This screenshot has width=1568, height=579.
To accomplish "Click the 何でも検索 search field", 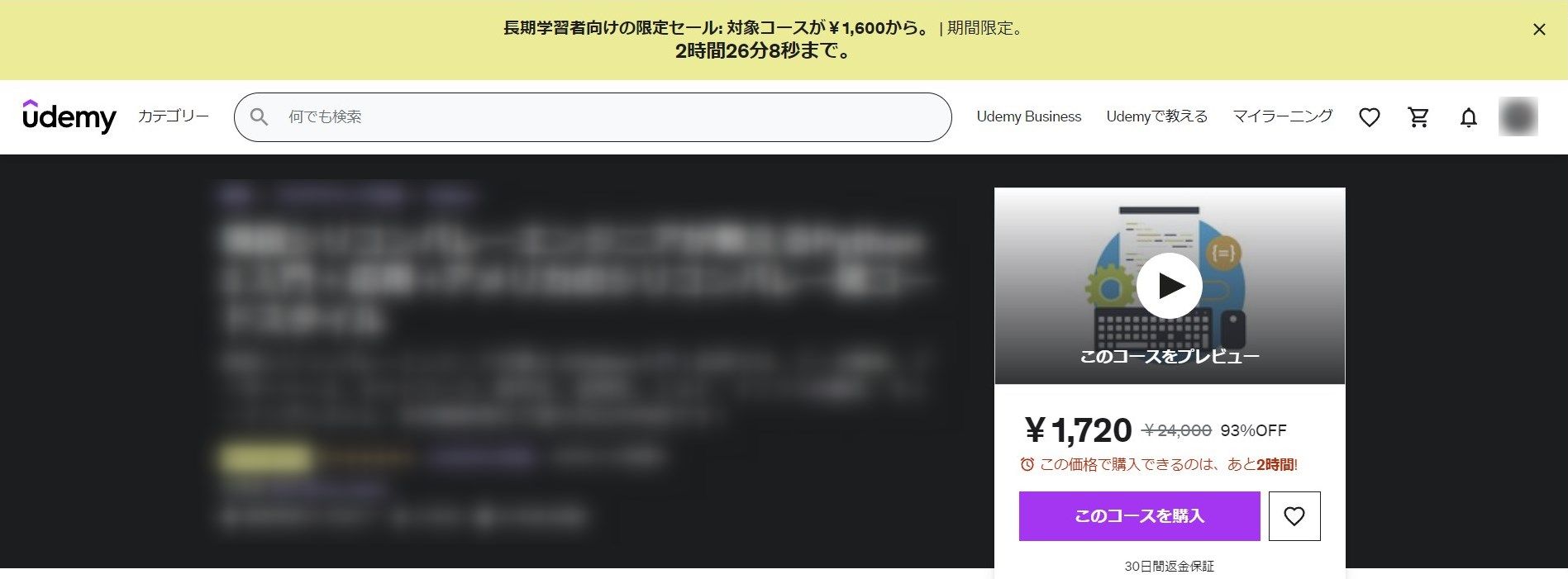I will [612, 117].
